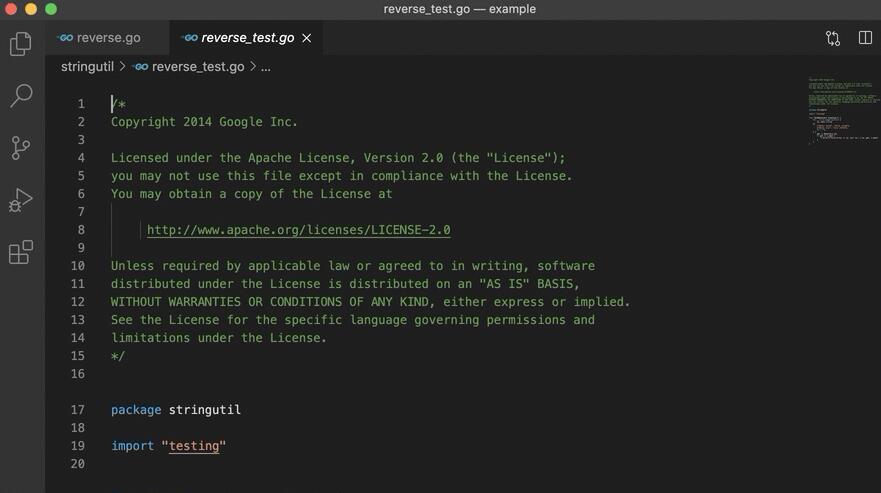The image size is (881, 493).
Task: Close the reverse_test.go tab
Action: [x=307, y=38]
